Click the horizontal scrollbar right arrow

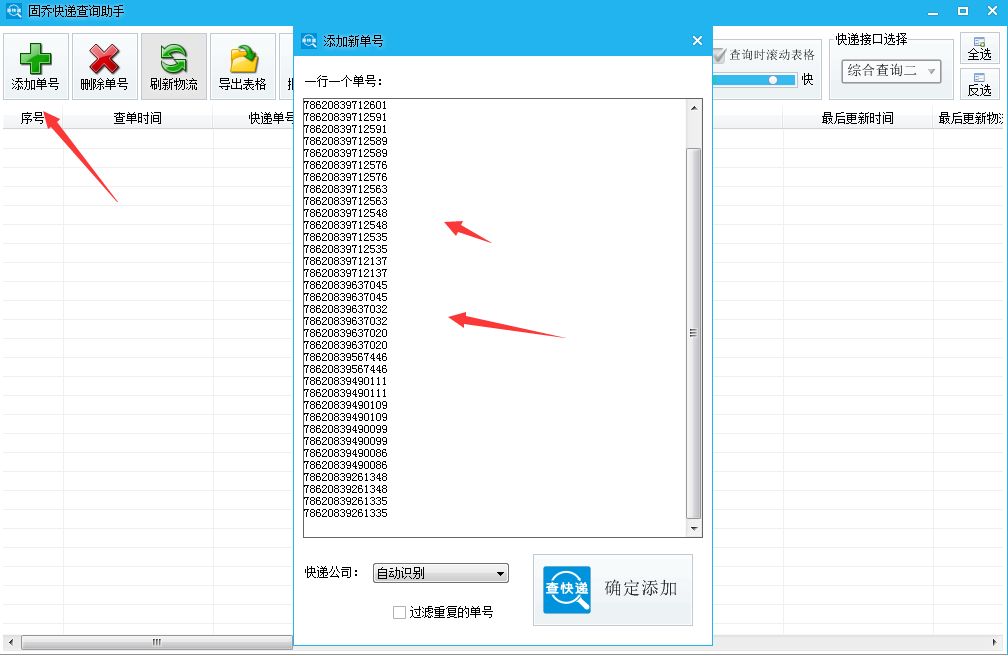tap(995, 642)
